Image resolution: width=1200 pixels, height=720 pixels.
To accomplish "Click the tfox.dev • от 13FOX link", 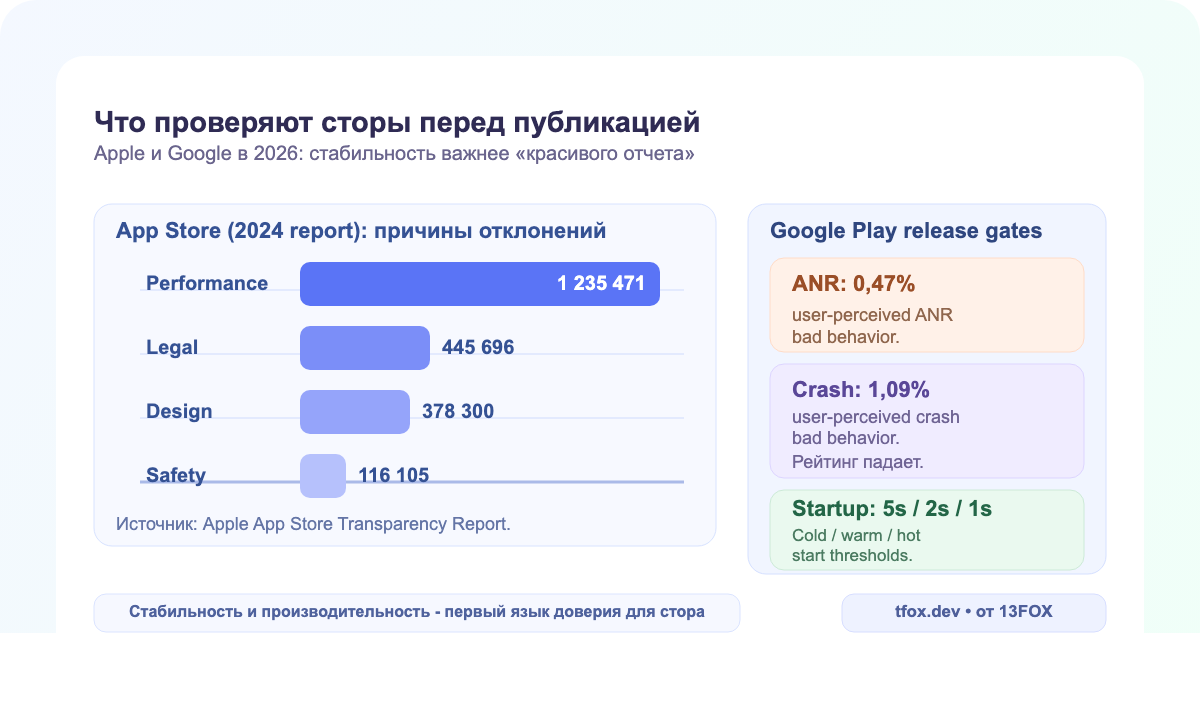I will [x=973, y=612].
